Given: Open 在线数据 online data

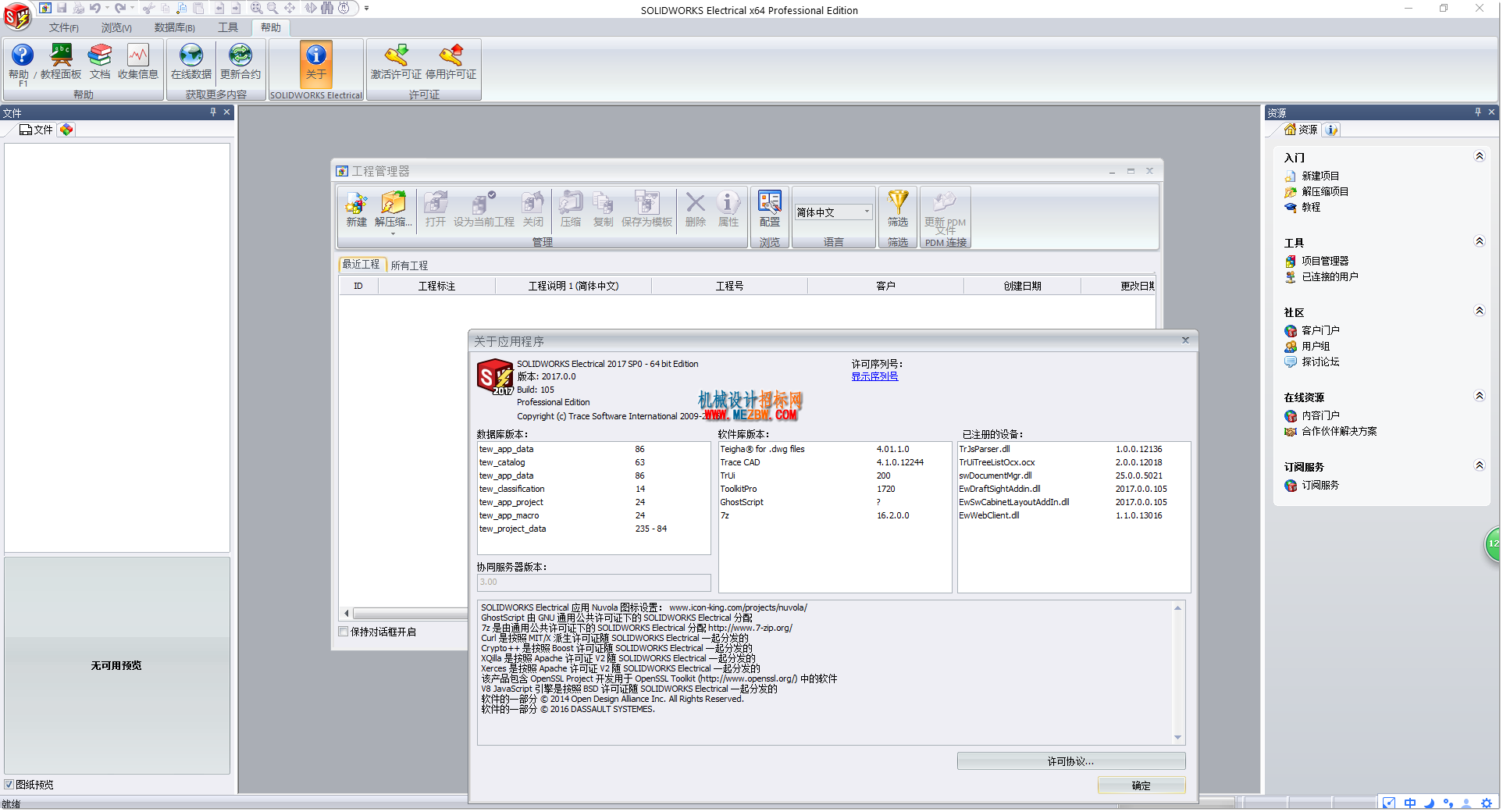Looking at the screenshot, I should [x=191, y=62].
